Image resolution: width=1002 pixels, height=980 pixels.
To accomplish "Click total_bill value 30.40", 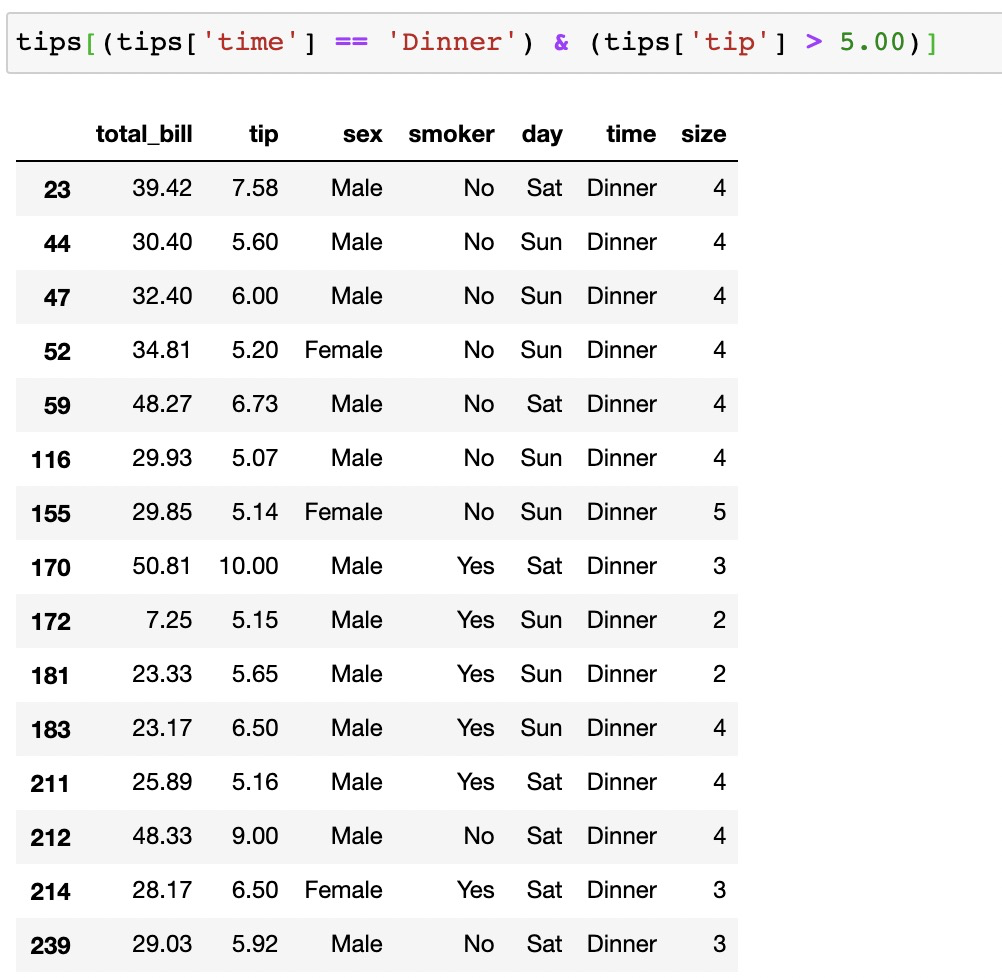I will 162,241.
